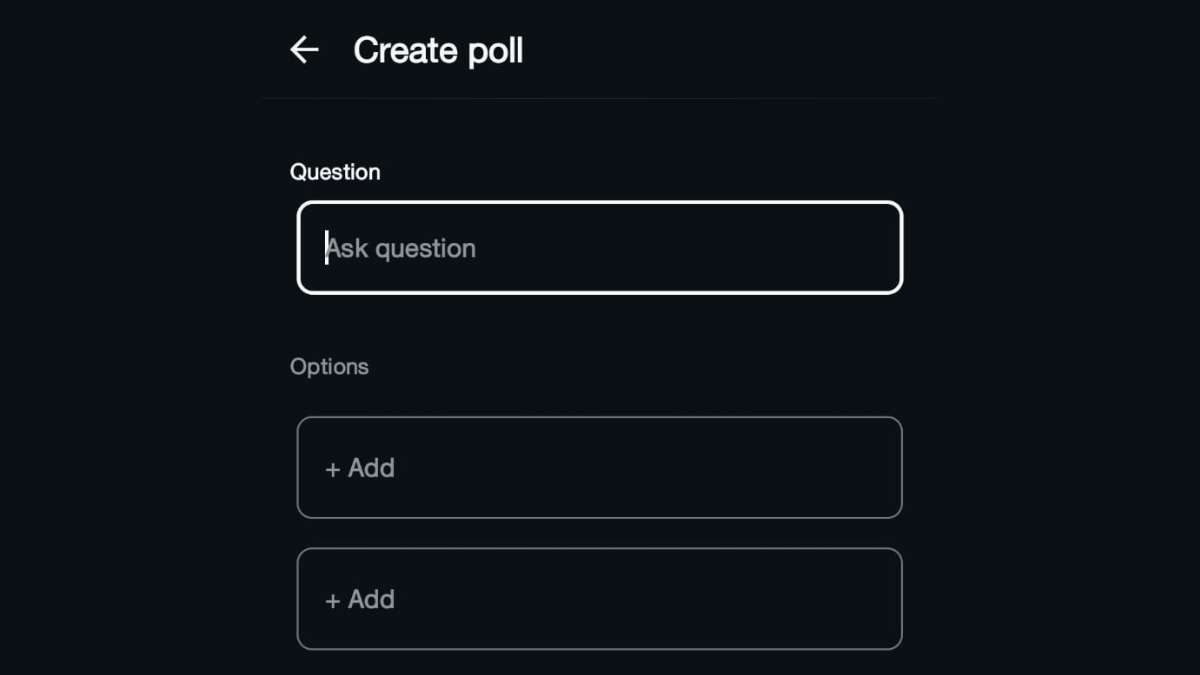Screen dimensions: 1200x675
Task: Add the second poll option
Action: pyautogui.click(x=600, y=599)
